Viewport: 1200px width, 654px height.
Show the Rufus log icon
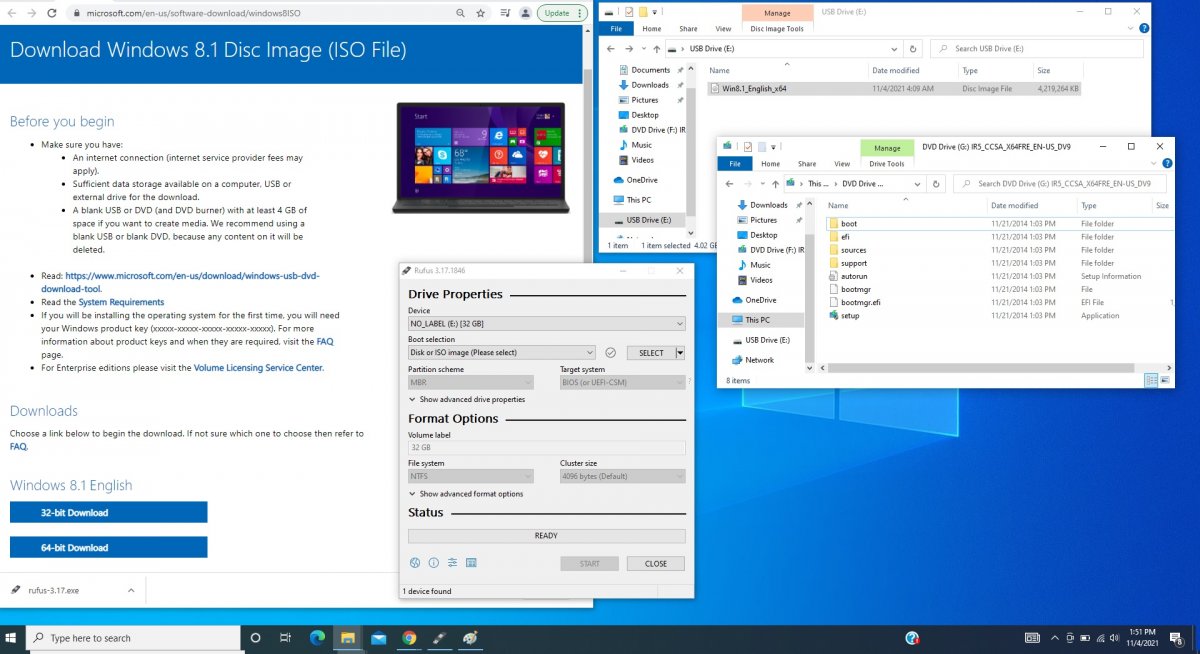[471, 563]
